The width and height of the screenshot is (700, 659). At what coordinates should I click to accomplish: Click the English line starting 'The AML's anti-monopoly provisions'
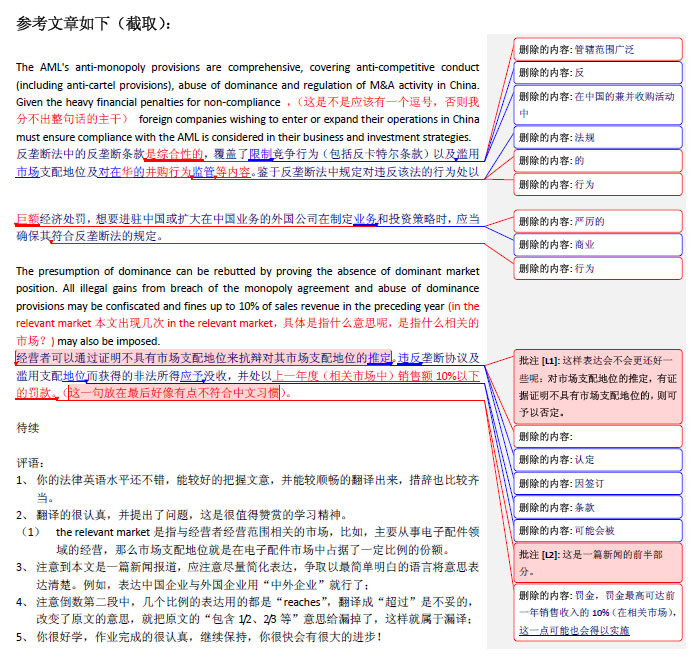coord(247,67)
